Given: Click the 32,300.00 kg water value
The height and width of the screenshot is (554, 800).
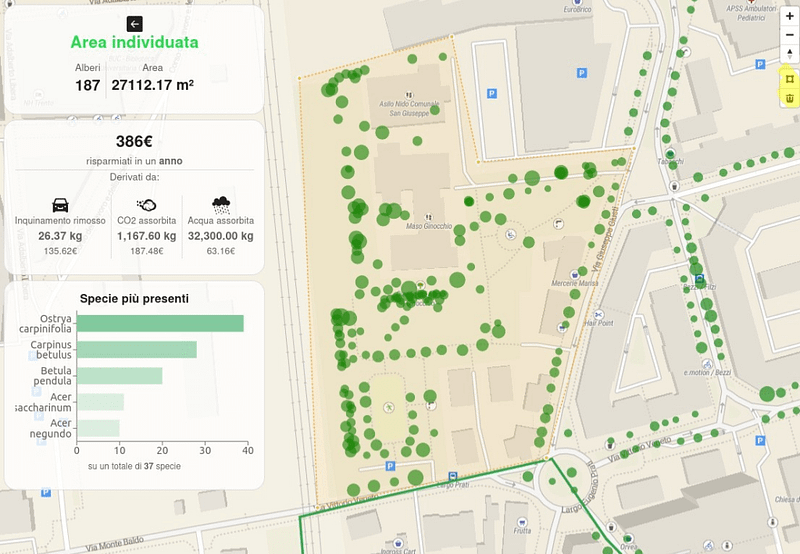Looking at the screenshot, I should (221, 236).
